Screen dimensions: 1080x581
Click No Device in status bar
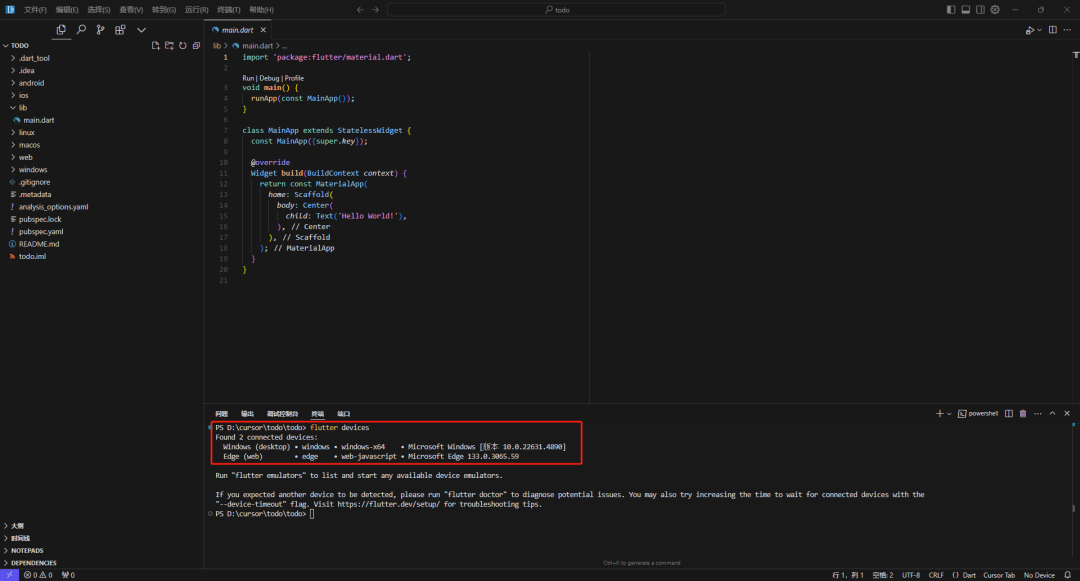click(x=1038, y=575)
